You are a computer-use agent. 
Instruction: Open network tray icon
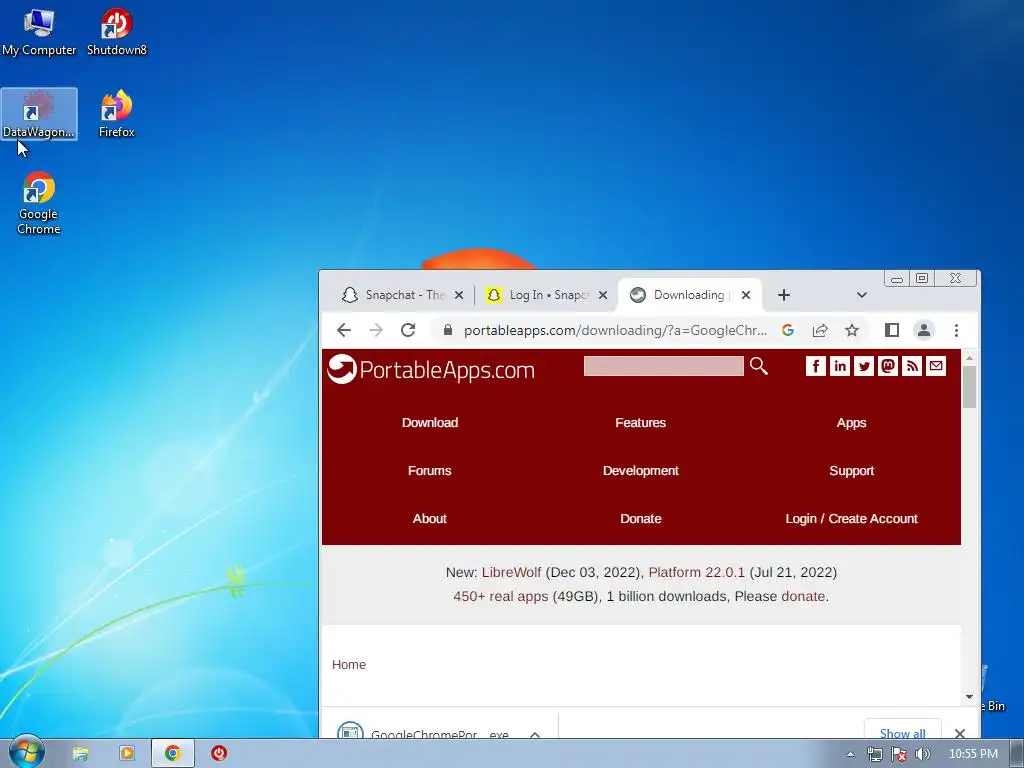coord(874,754)
